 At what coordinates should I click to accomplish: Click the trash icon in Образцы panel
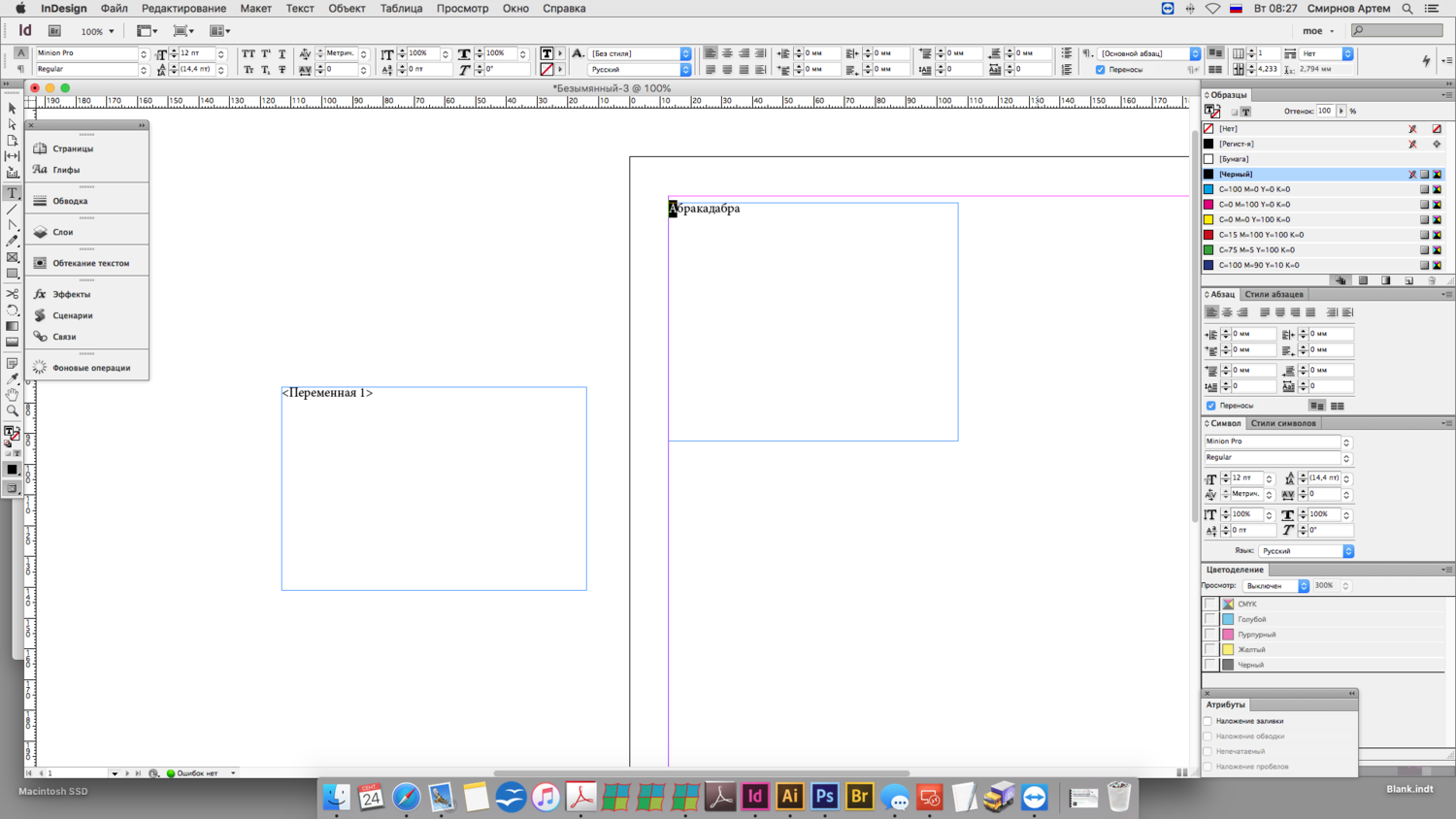[x=1432, y=280]
